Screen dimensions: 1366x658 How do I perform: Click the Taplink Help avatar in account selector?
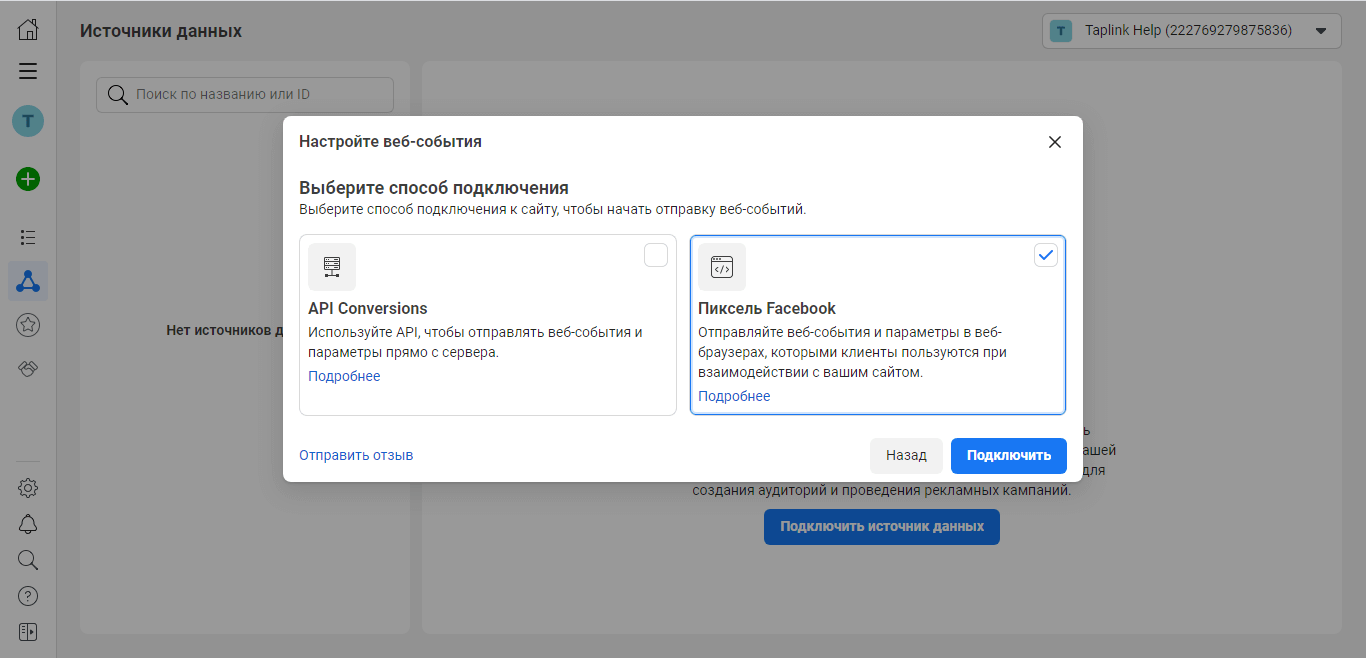point(1062,31)
